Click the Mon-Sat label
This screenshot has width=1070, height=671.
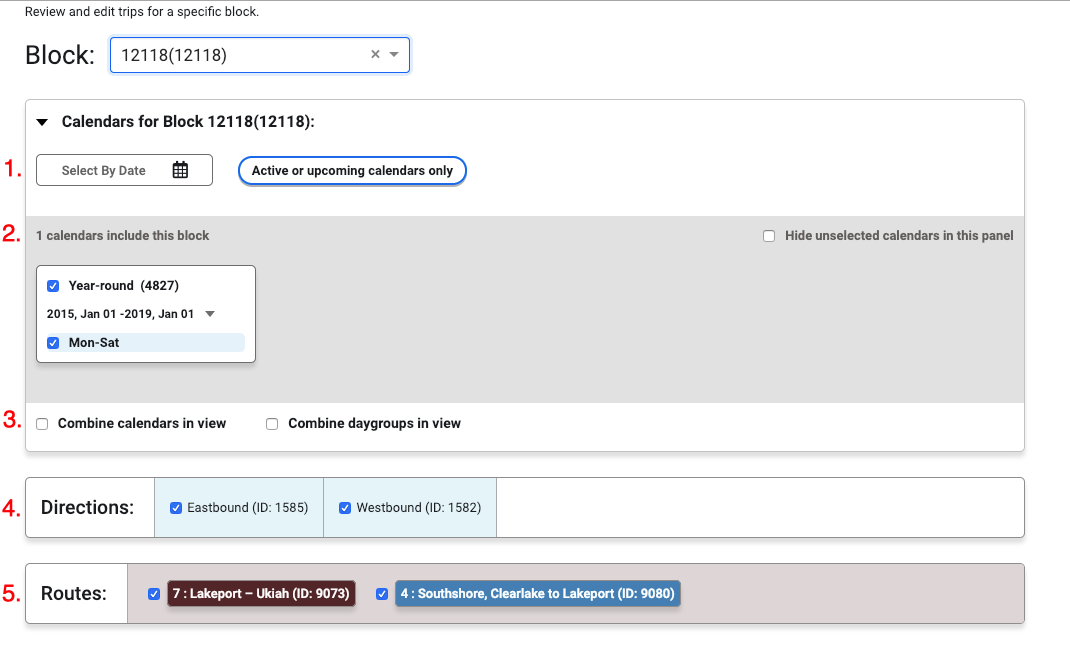[x=94, y=343]
